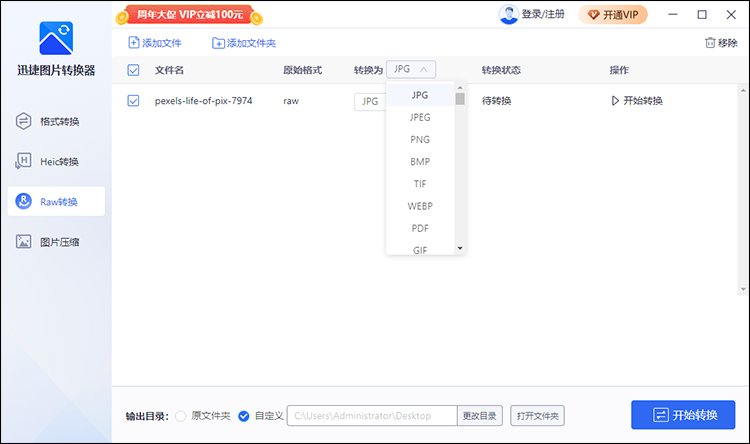
Task: Open the 周年大促 VIP promotion banner
Action: (x=189, y=15)
